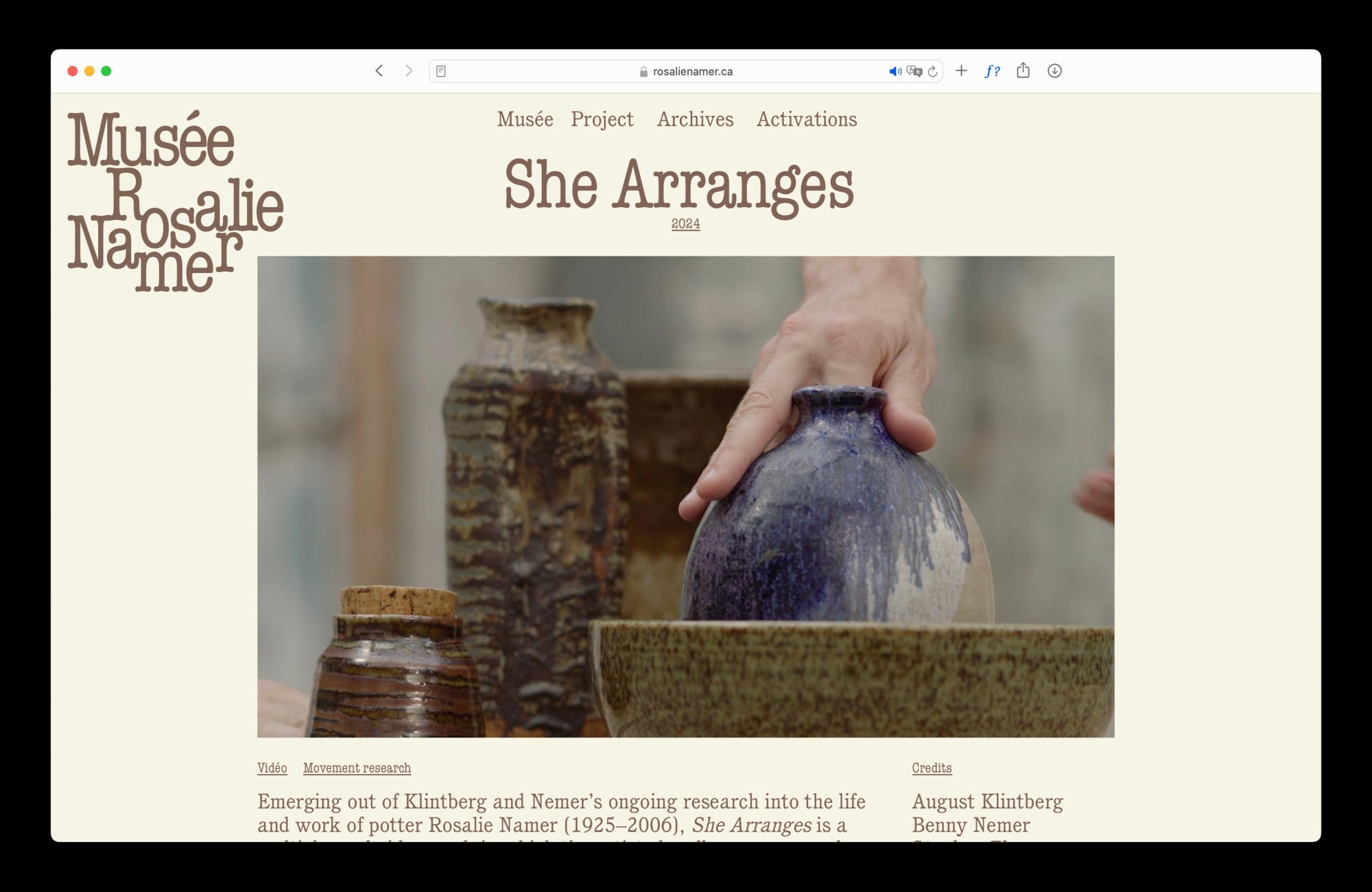This screenshot has width=1372, height=892.
Task: Click the font identifier f? extension
Action: [x=992, y=71]
